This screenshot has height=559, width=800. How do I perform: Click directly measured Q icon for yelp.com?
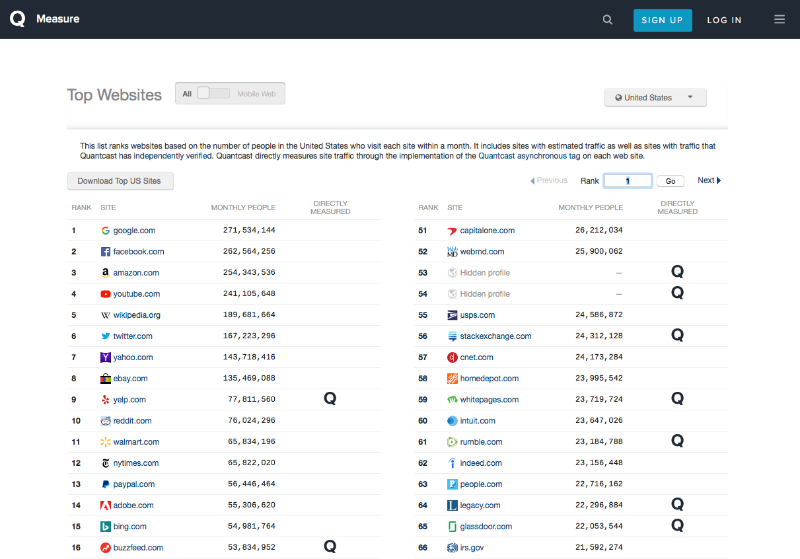(x=330, y=398)
